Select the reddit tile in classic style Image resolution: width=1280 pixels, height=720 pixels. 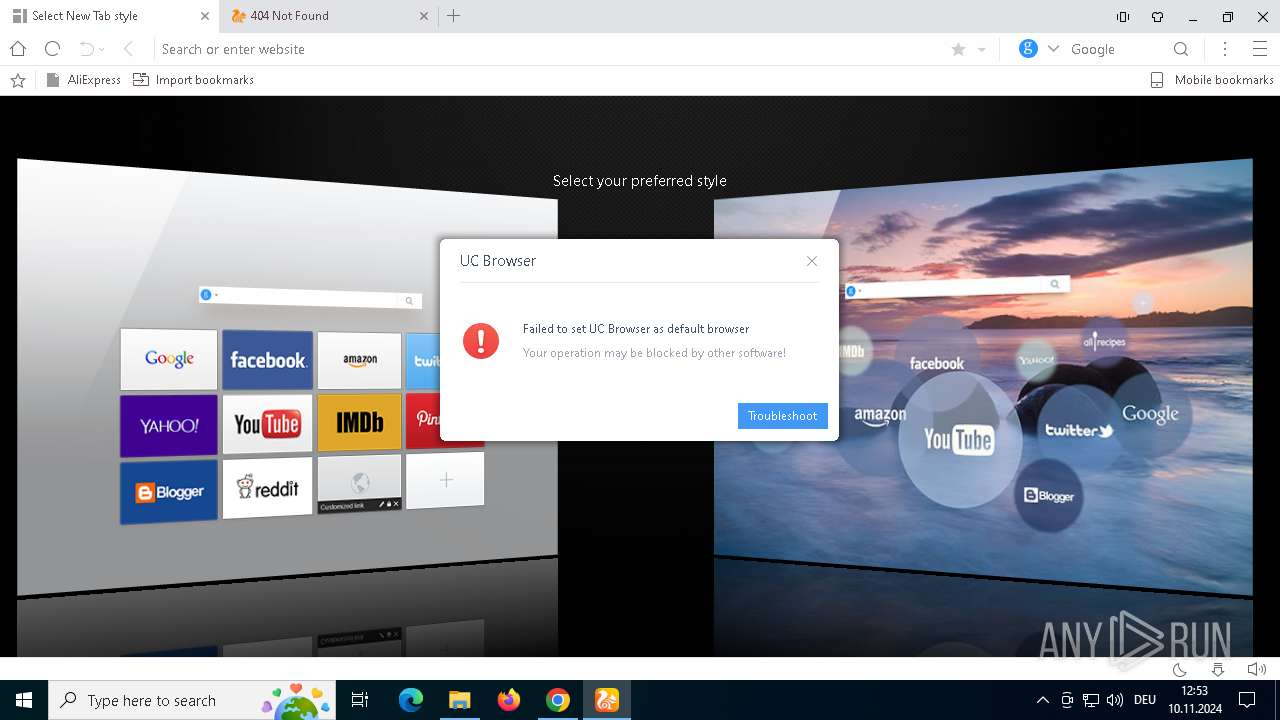[268, 488]
